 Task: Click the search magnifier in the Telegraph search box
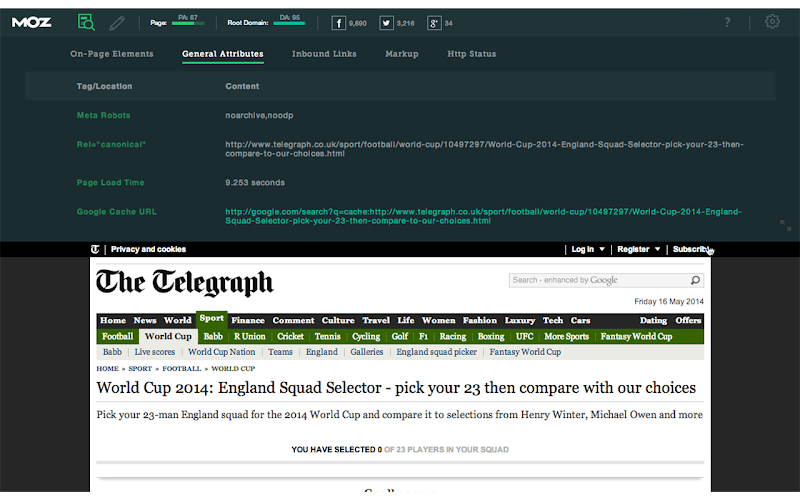(695, 280)
